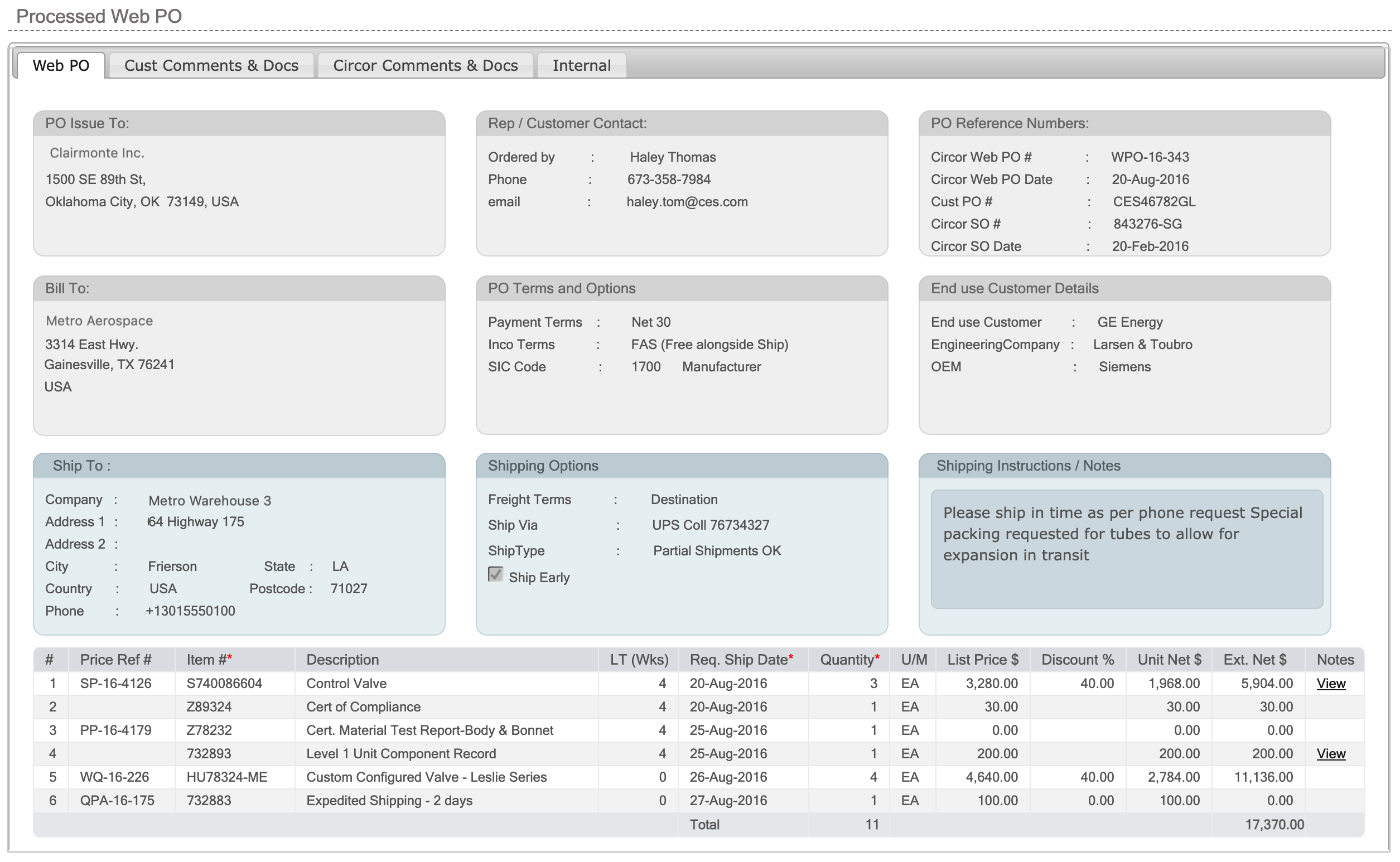The height and width of the screenshot is (862, 1400).
Task: Select list price 3,280.00
Action: (992, 684)
